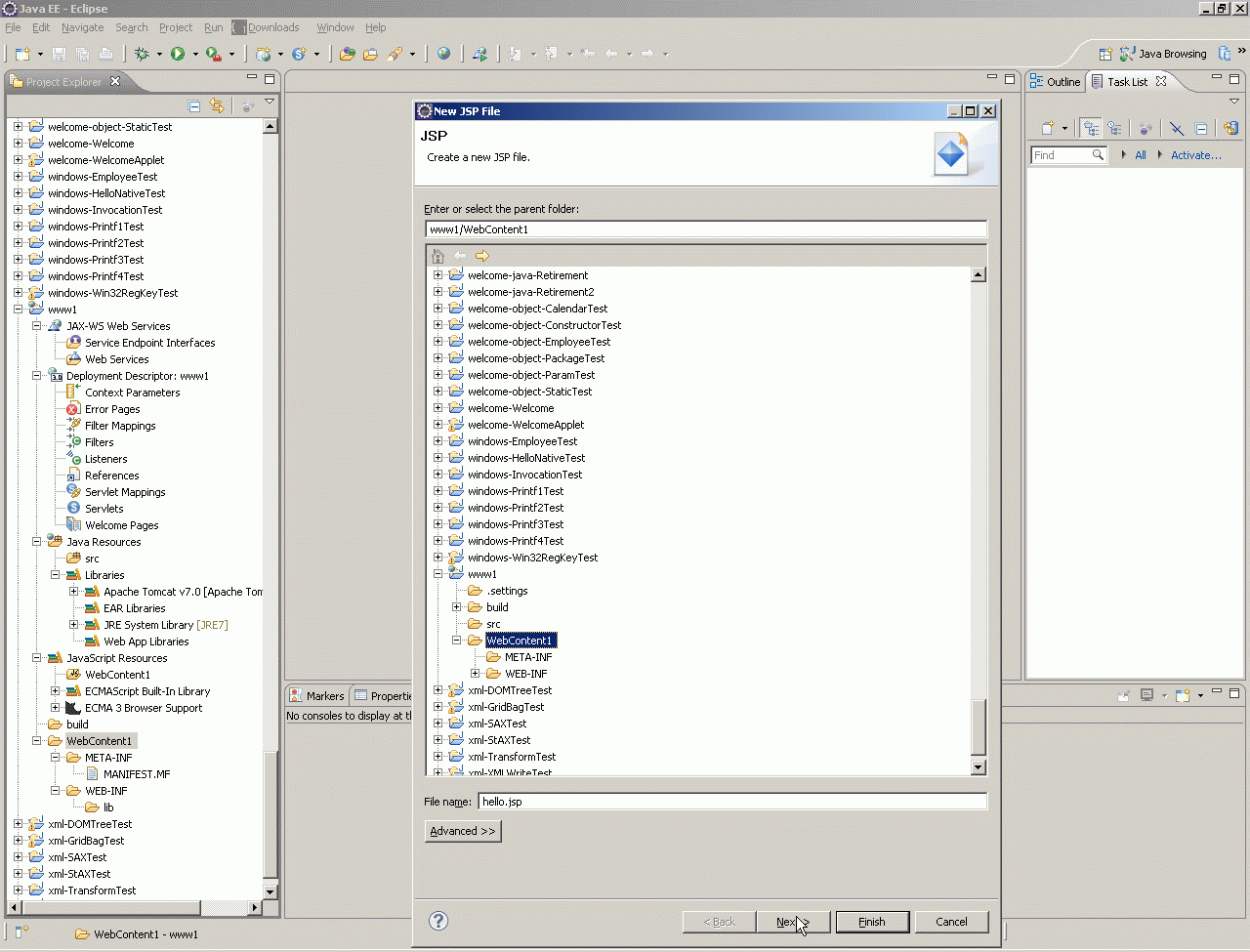Open the Navigate menu
The height and width of the screenshot is (952, 1250).
82,27
